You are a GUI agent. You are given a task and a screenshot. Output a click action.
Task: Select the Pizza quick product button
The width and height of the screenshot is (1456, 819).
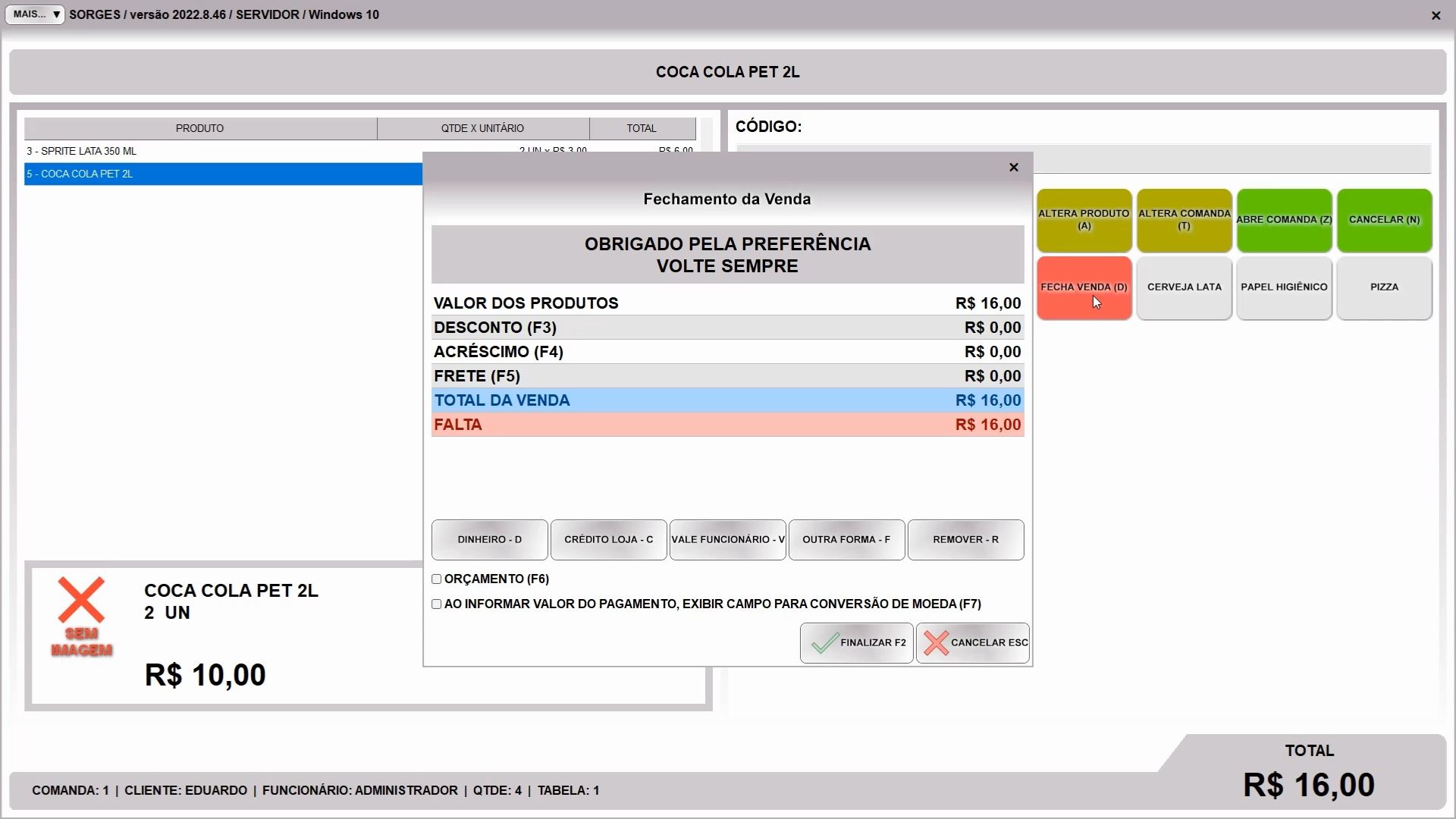(1384, 287)
